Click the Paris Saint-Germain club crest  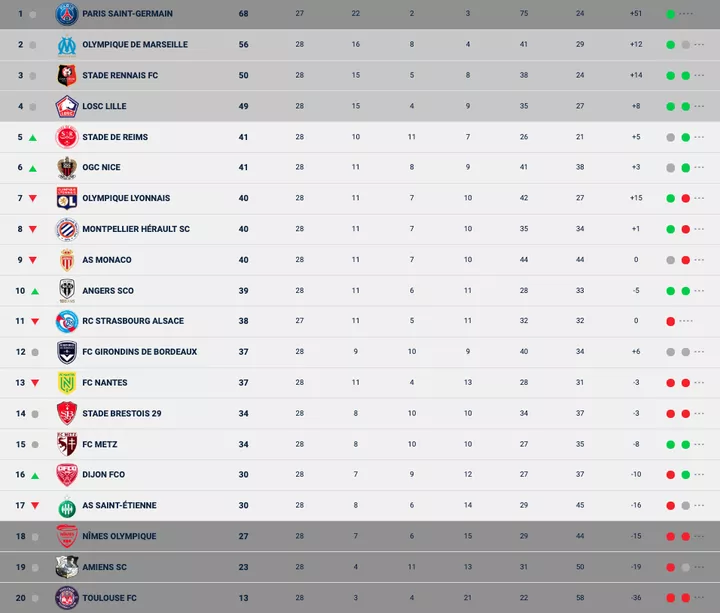(x=67, y=14)
